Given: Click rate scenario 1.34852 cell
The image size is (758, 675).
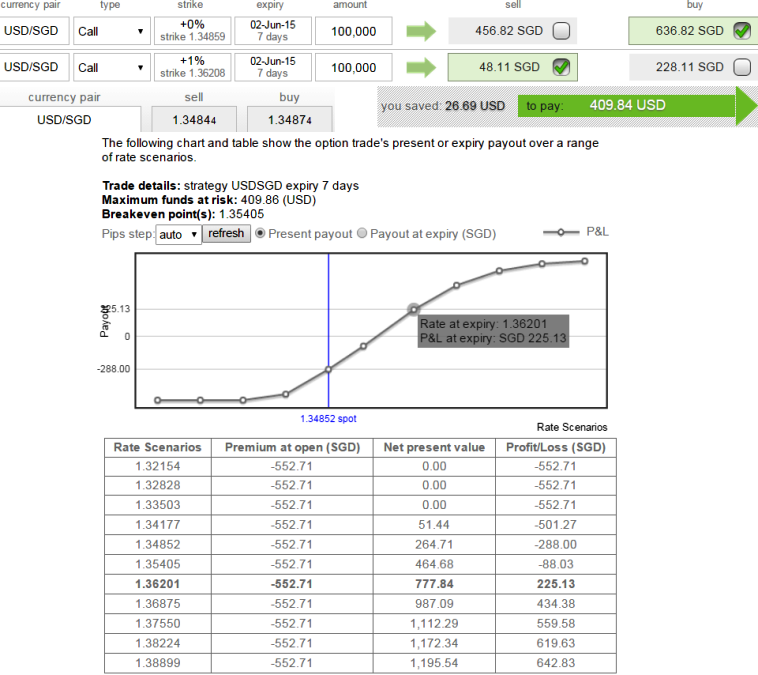Looking at the screenshot, I should (158, 545).
